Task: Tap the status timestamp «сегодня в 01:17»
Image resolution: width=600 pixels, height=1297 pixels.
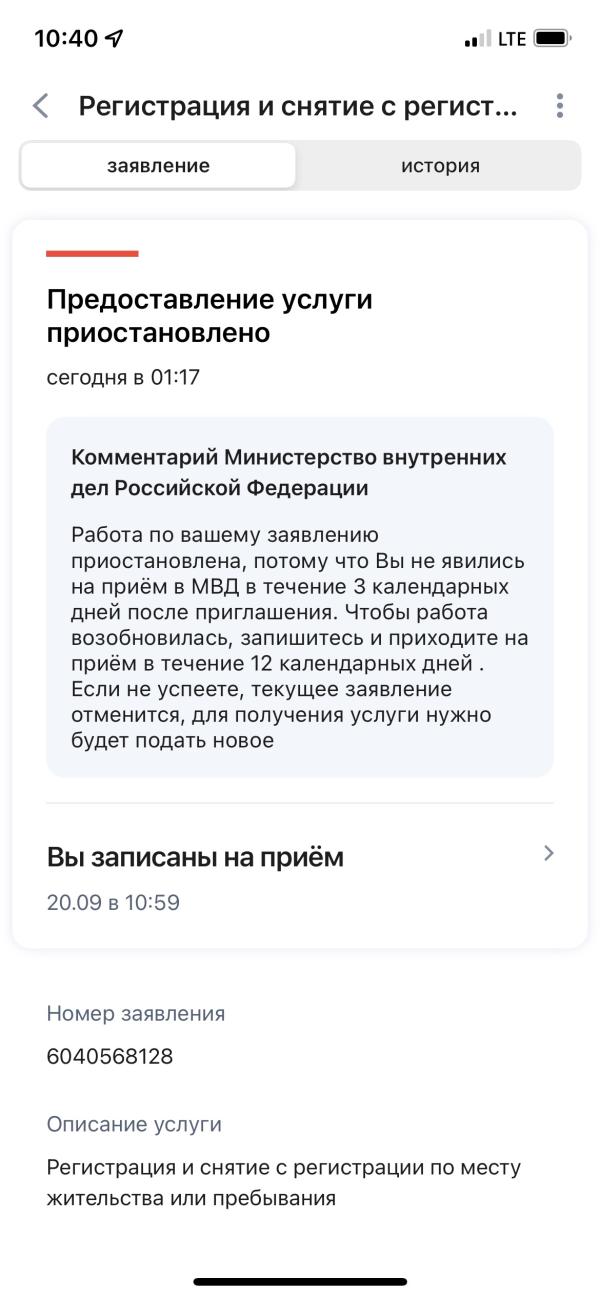Action: pos(123,378)
